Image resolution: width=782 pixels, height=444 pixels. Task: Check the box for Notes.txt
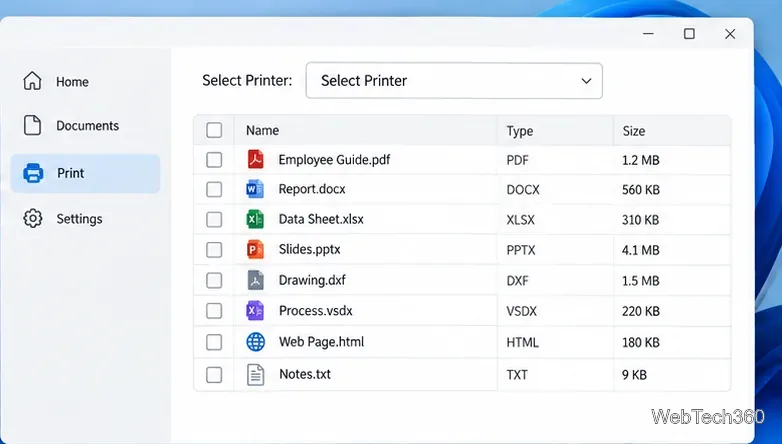point(214,375)
